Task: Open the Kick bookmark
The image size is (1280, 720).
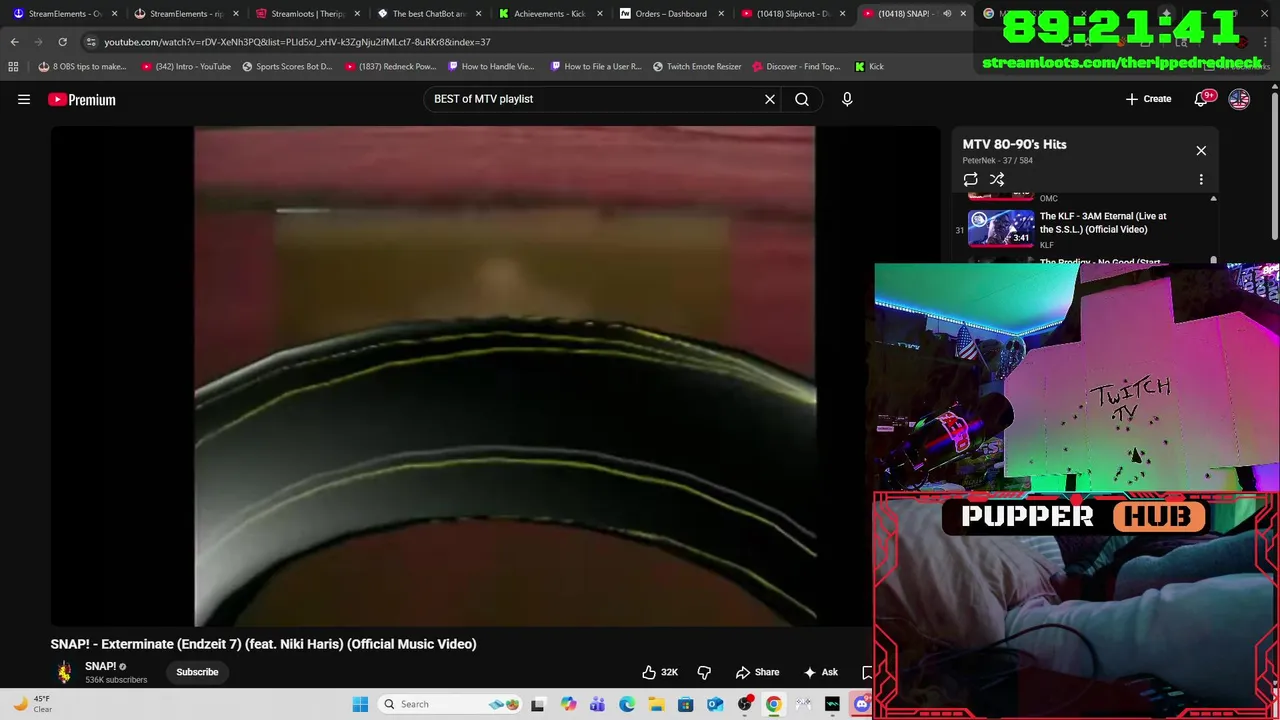Action: click(869, 66)
